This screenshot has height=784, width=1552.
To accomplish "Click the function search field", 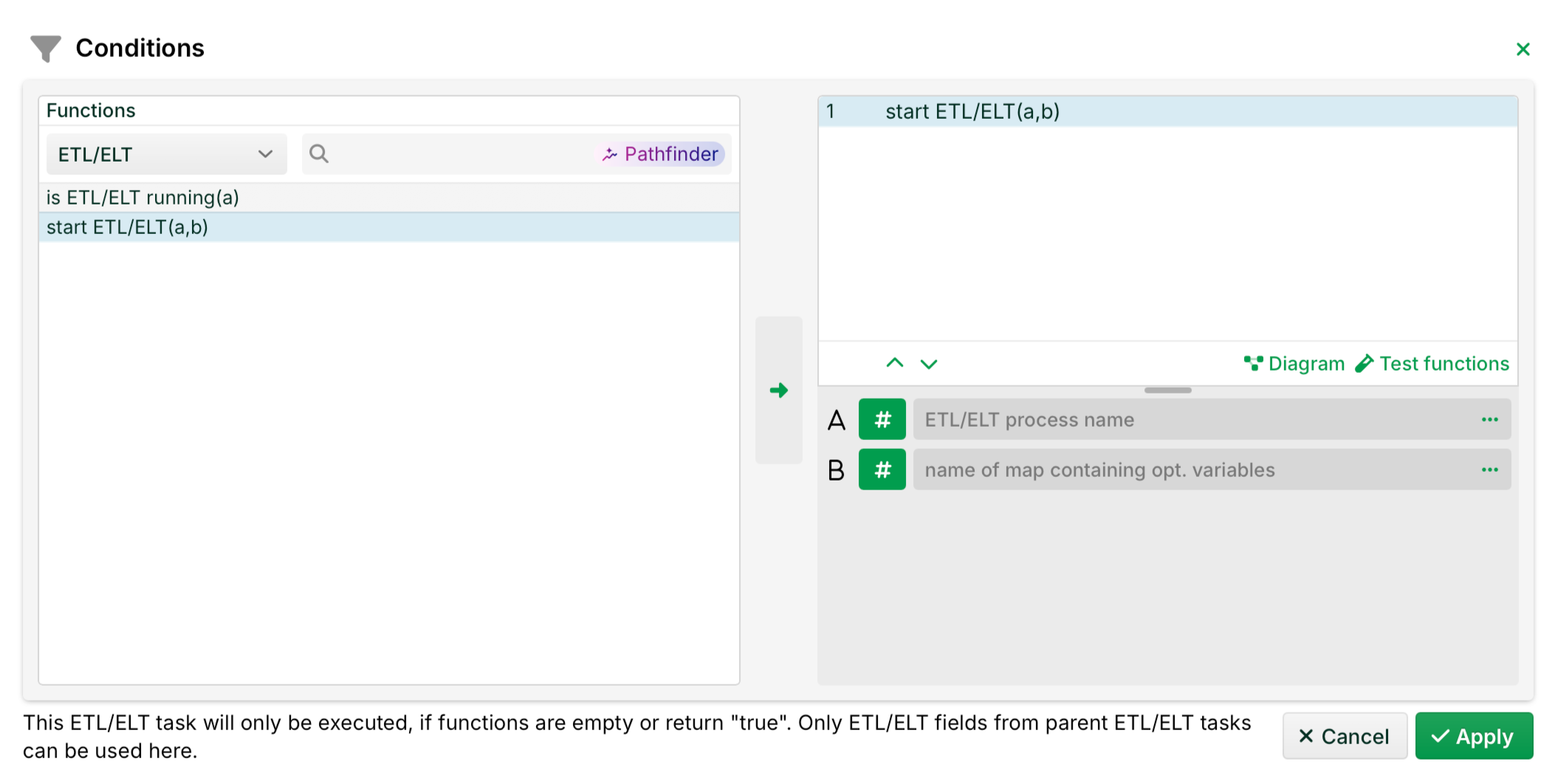I will pos(516,154).
